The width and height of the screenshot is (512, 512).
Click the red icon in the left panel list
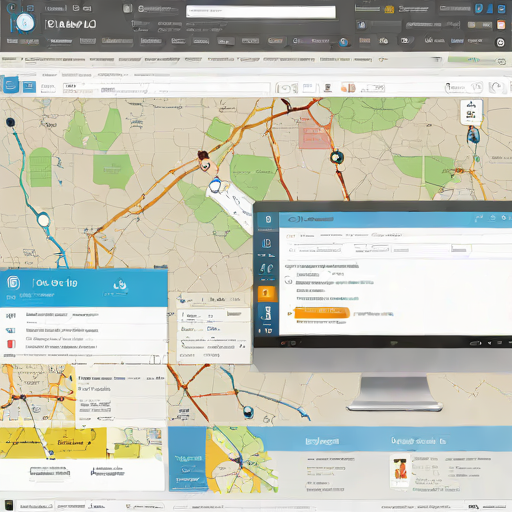pos(11,343)
